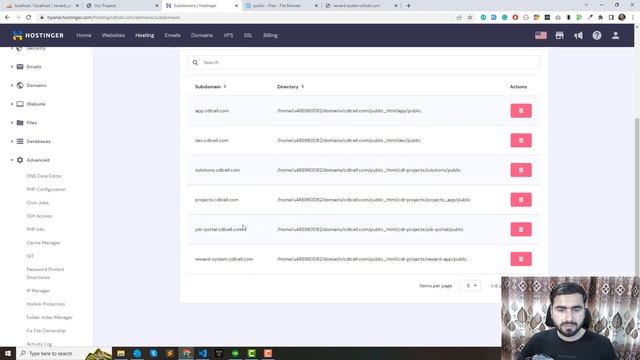Open a new browser tab
Image resolution: width=640 pixels, height=360 pixels.
(409, 6)
